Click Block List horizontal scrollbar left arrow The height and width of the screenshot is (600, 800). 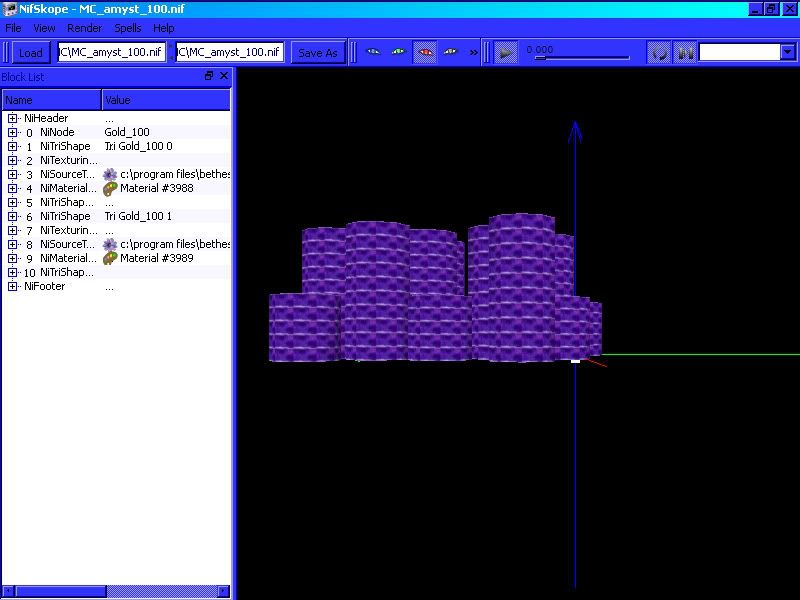point(8,591)
